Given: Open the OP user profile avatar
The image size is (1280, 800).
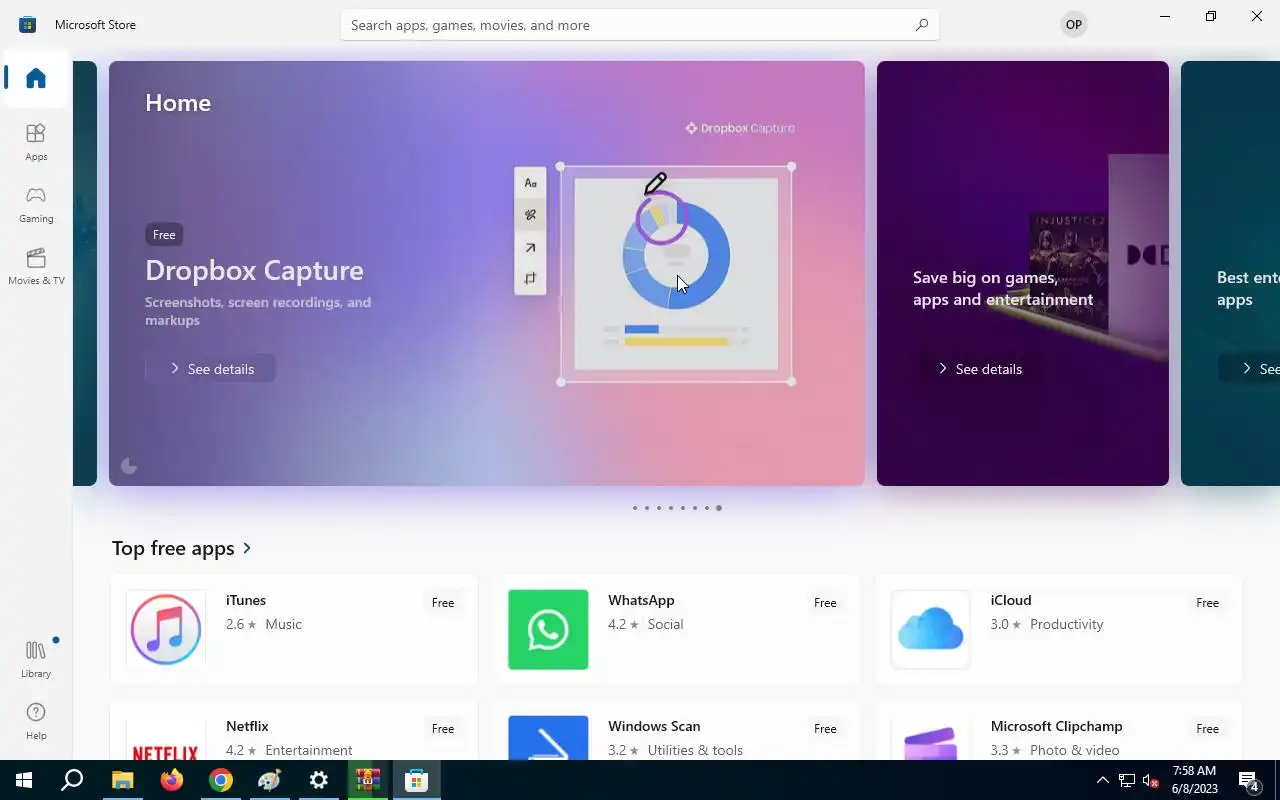Looking at the screenshot, I should 1074,25.
